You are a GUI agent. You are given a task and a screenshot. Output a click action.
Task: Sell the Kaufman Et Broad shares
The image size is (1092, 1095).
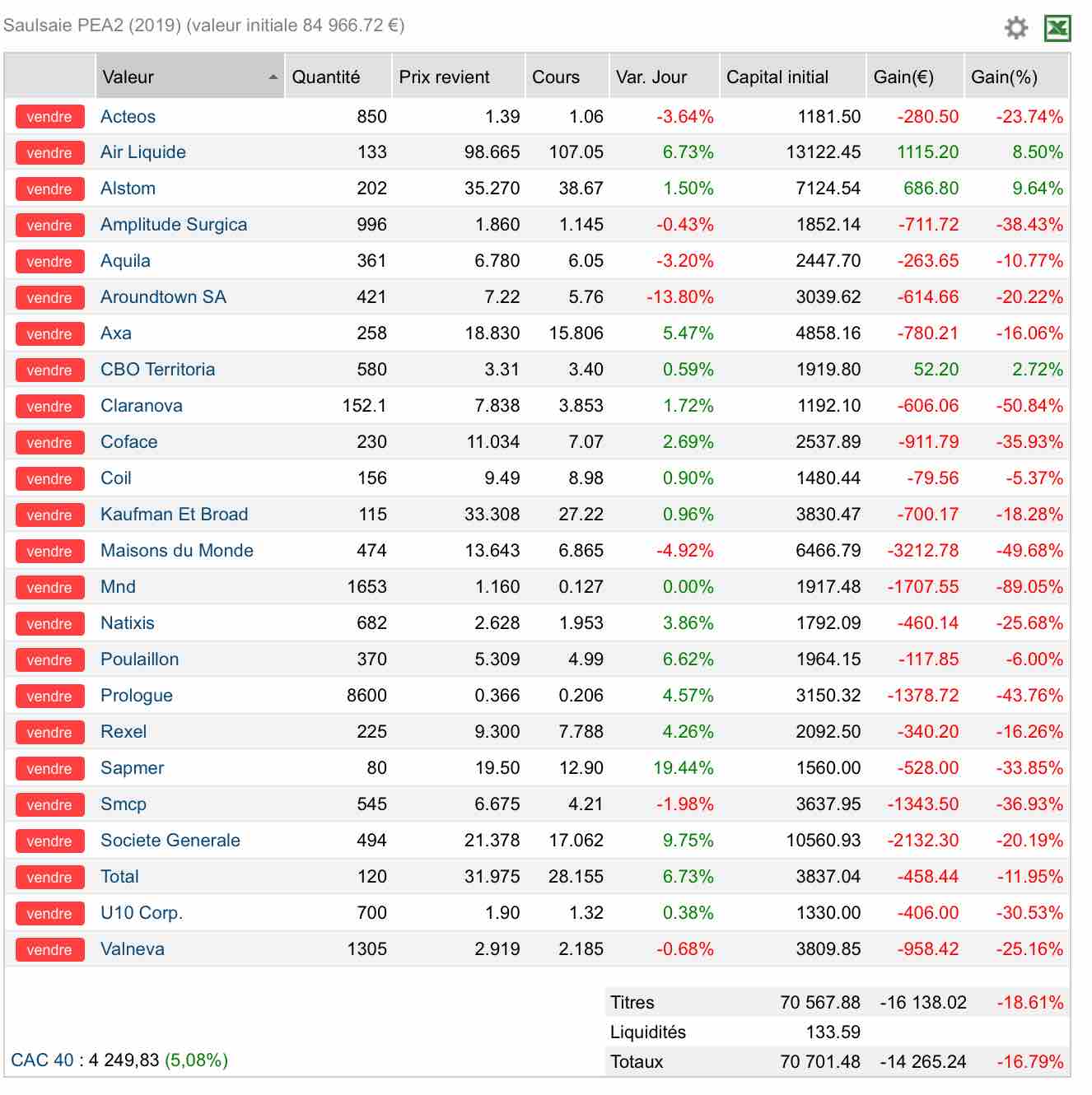pos(49,515)
